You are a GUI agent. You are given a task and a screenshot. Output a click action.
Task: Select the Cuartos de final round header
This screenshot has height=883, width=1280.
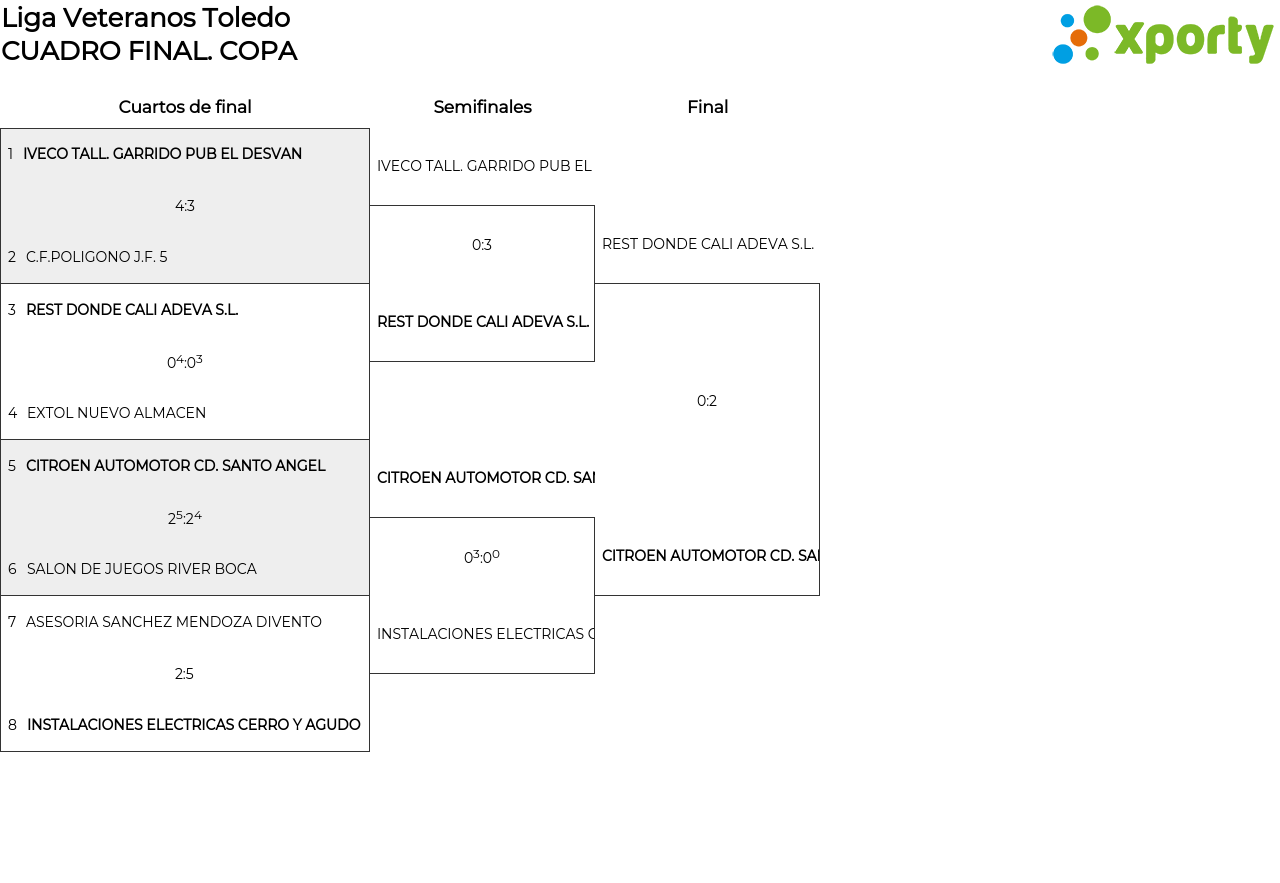(x=185, y=107)
